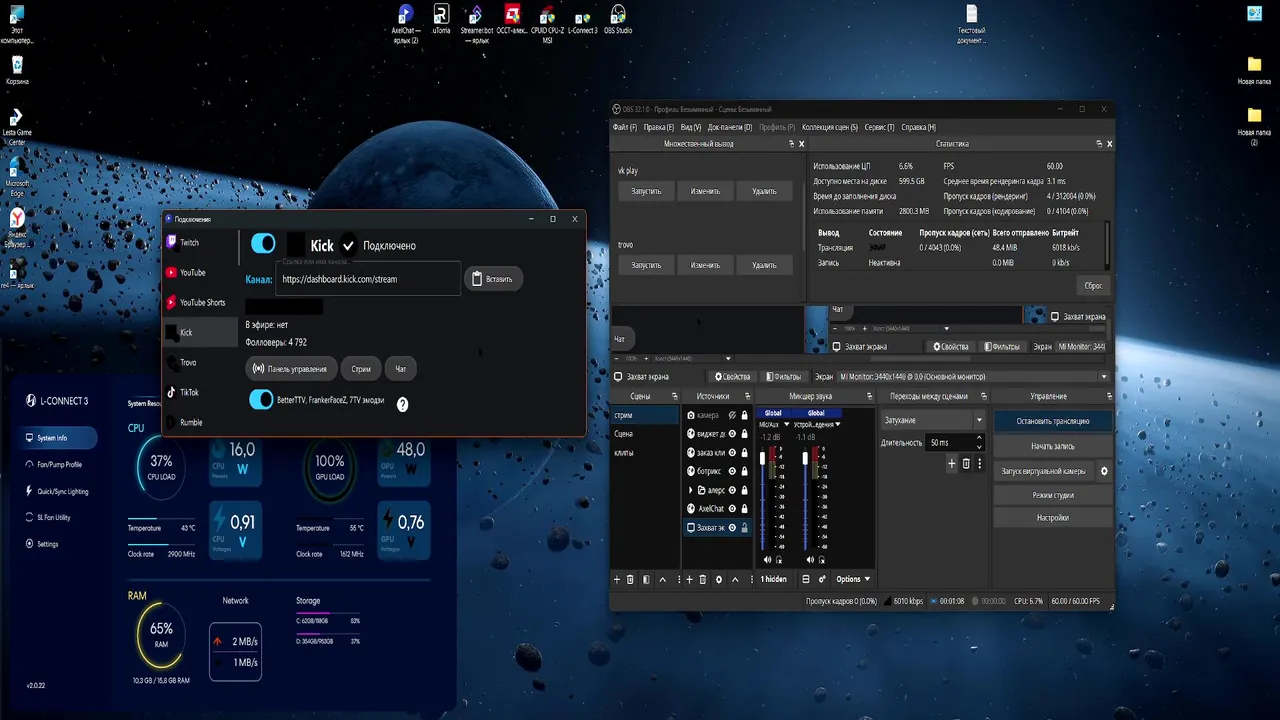Screen dimensions: 1280x720
Task: Move scene up with Scenes arrow icon
Action: (663, 580)
